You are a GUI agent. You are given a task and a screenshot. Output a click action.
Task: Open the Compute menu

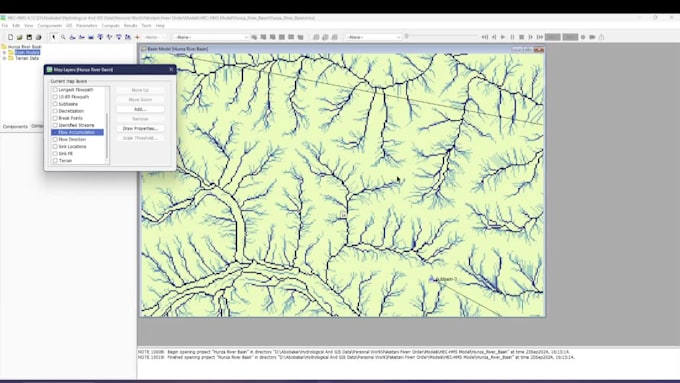tap(110, 26)
